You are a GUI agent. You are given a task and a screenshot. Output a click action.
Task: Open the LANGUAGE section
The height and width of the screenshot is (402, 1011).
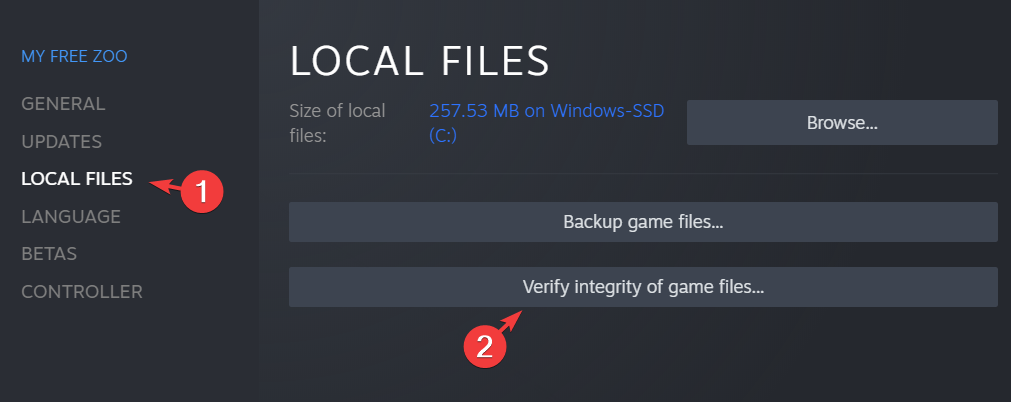pyautogui.click(x=71, y=217)
